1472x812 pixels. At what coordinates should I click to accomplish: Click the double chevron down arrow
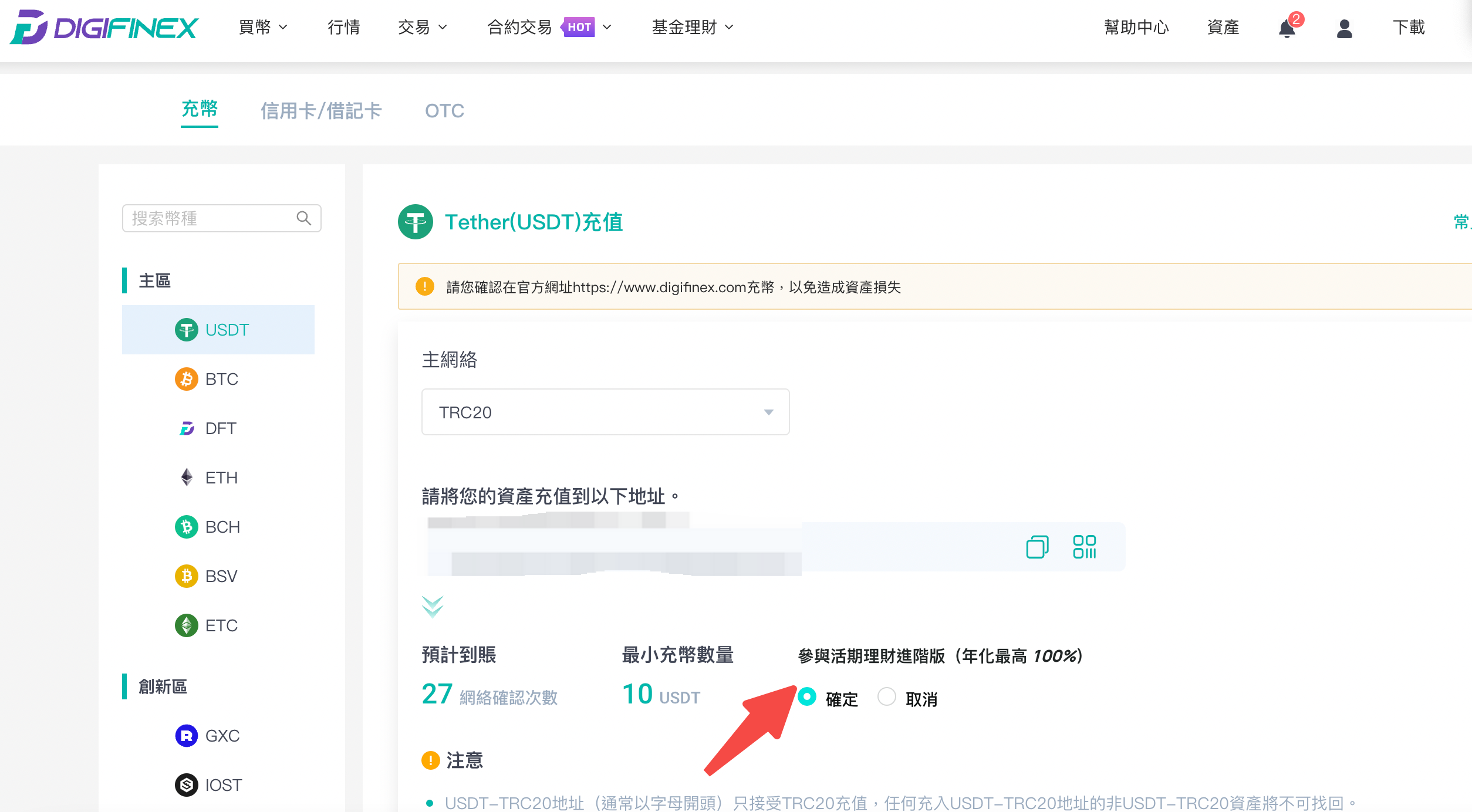(x=433, y=607)
